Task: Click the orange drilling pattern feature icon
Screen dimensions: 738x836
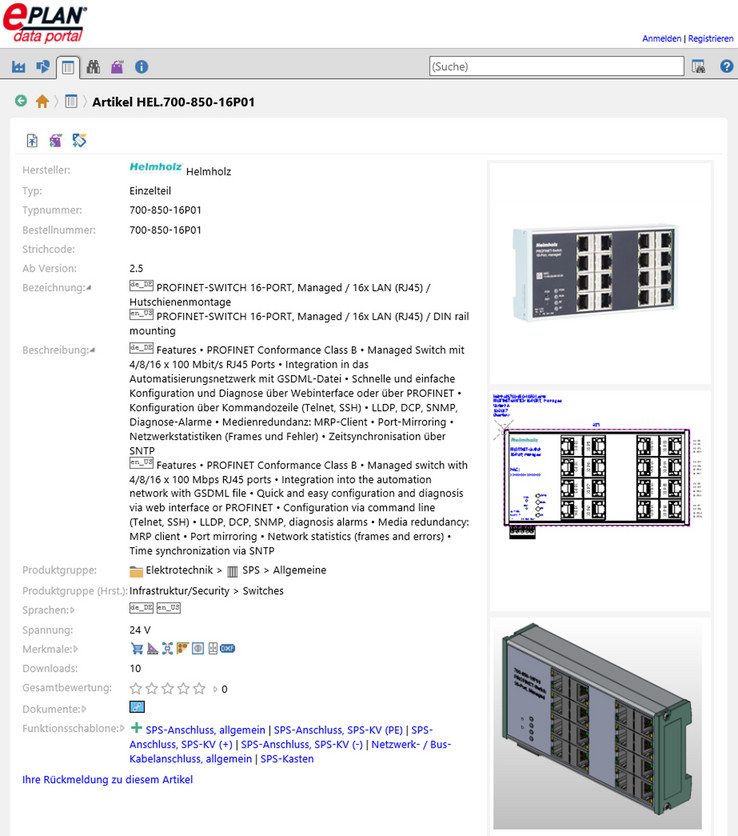Action: click(183, 648)
